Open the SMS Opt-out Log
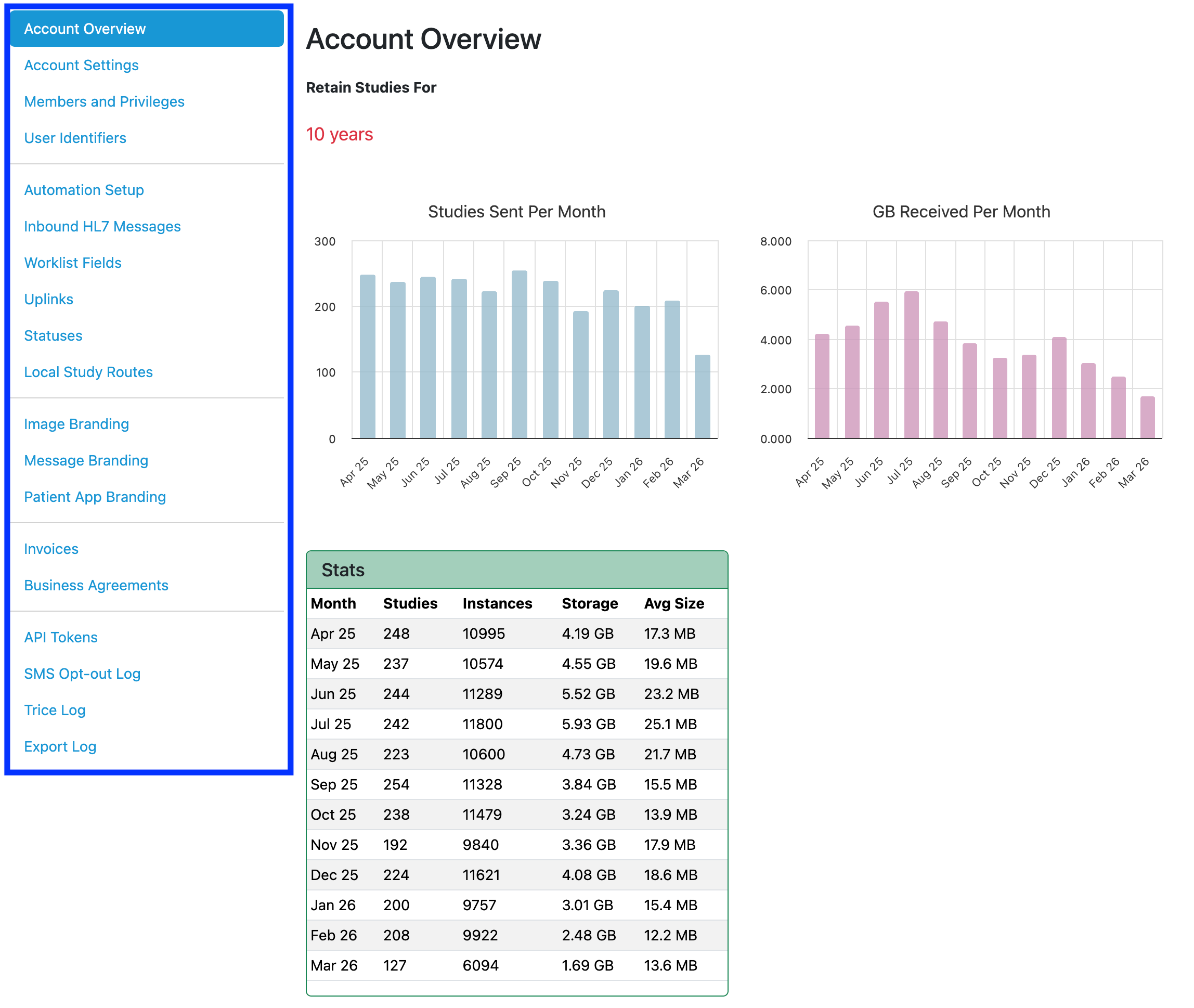This screenshot has height=1008, width=1194. click(82, 674)
